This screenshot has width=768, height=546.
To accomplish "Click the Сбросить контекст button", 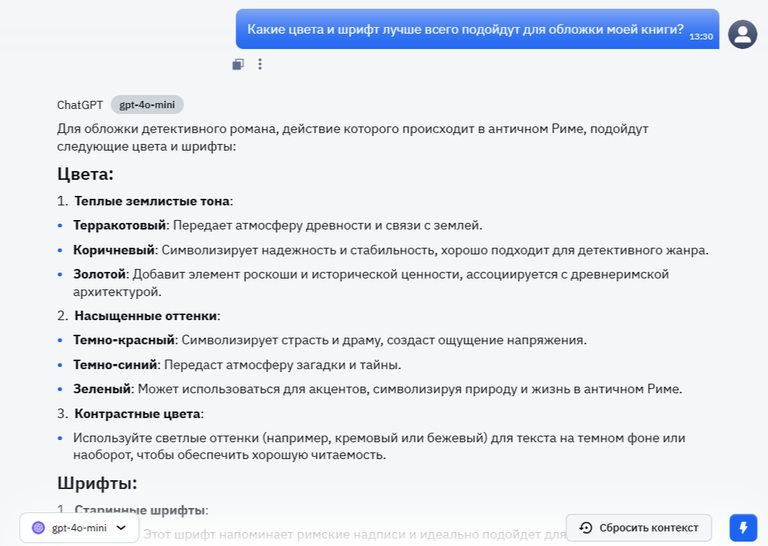I will pyautogui.click(x=639, y=527).
